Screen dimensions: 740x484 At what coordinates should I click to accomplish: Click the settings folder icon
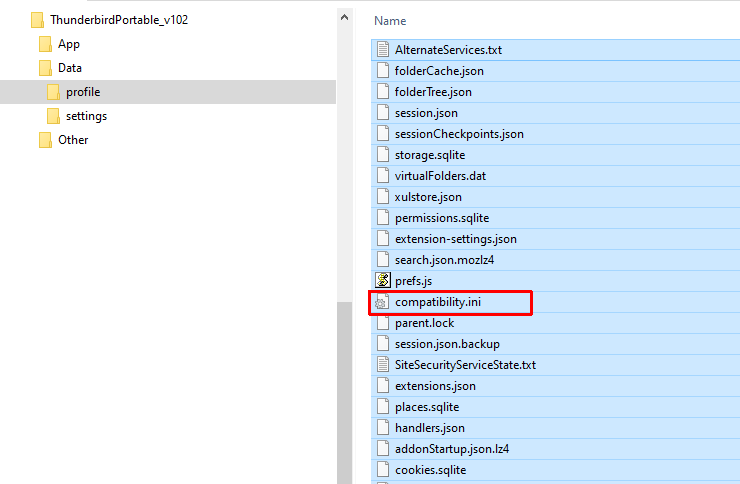(x=53, y=116)
